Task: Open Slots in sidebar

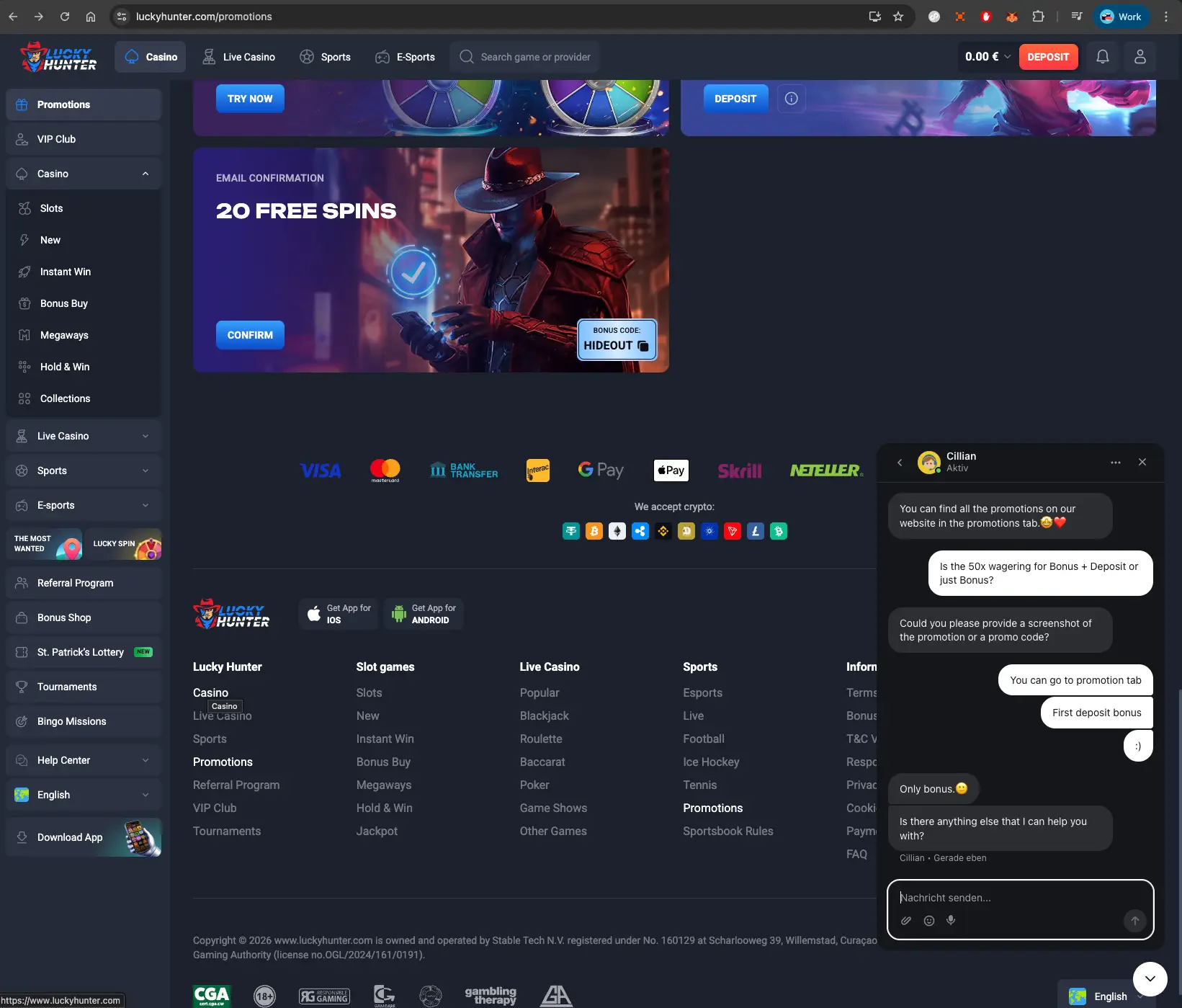Action: click(x=84, y=208)
